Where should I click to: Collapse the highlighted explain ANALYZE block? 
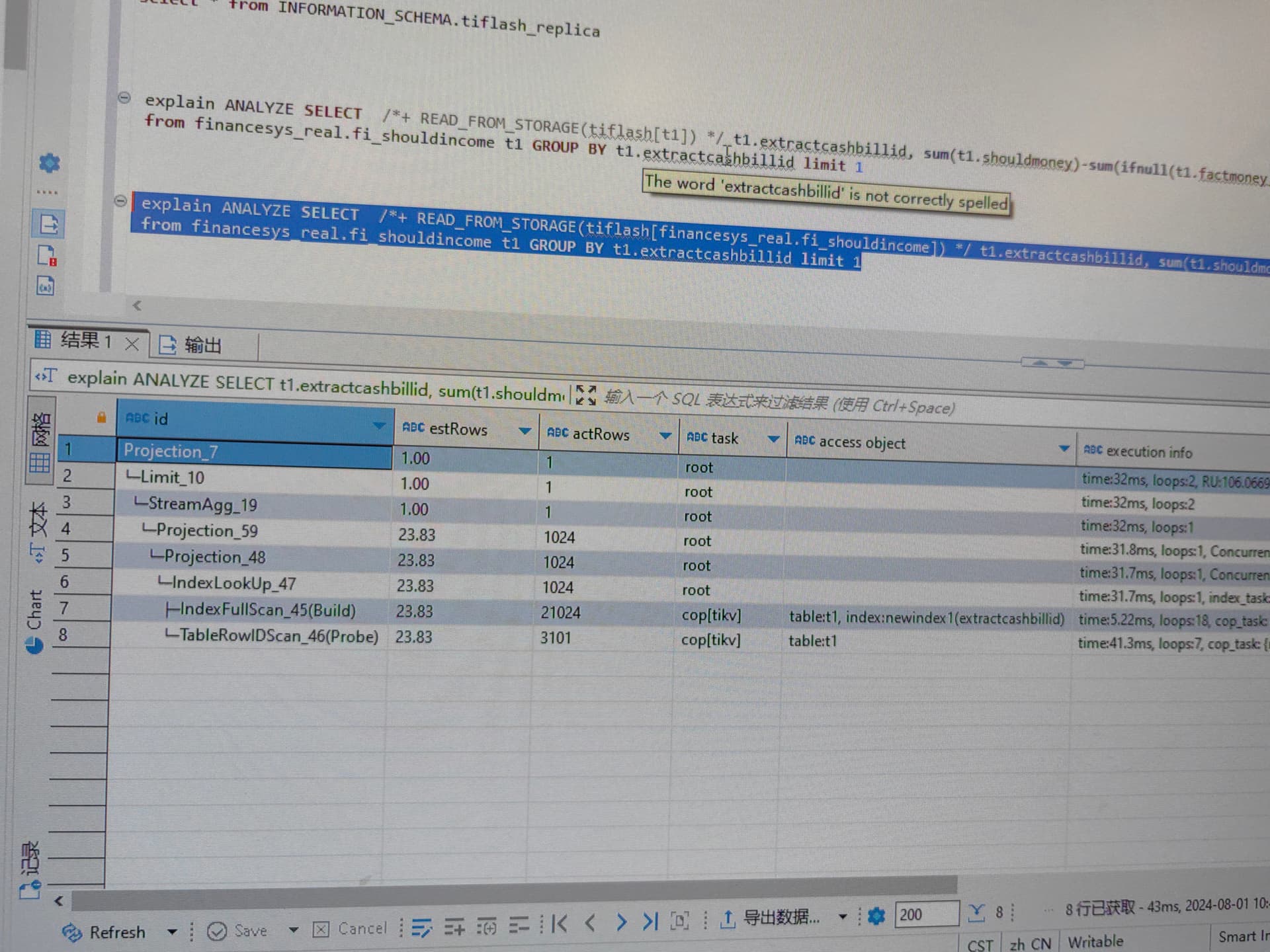pyautogui.click(x=120, y=200)
